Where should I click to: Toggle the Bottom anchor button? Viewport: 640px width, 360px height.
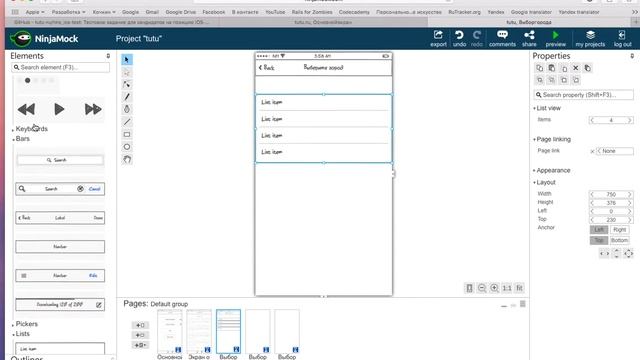tap(619, 240)
